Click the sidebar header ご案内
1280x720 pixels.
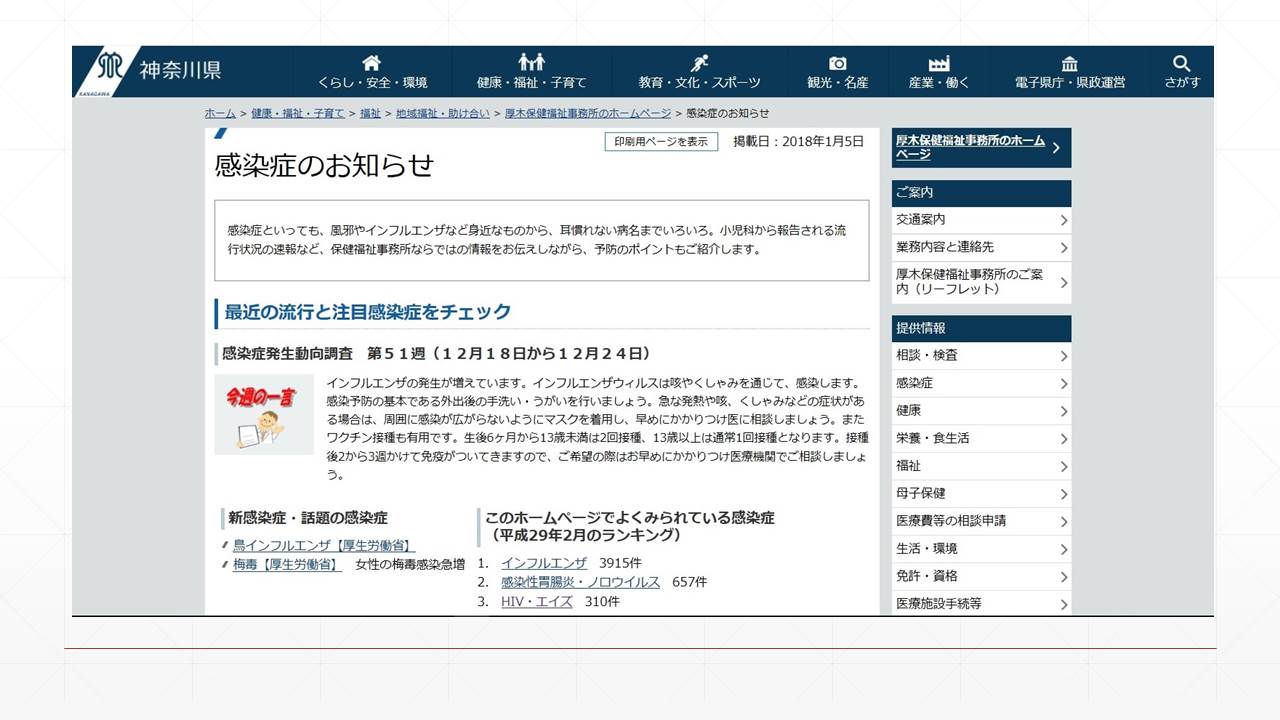[x=981, y=193]
